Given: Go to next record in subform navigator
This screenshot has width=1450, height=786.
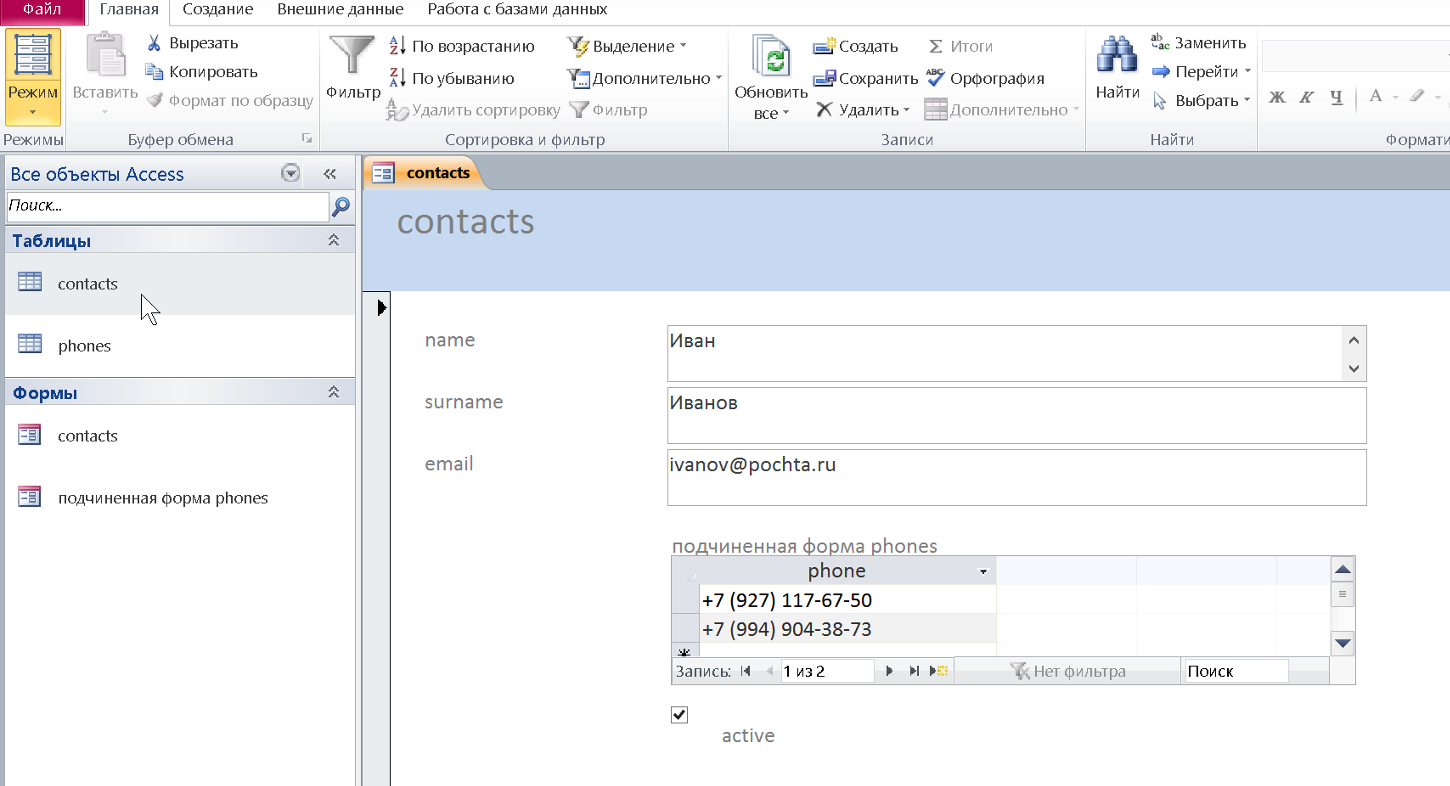Looking at the screenshot, I should click(x=889, y=671).
